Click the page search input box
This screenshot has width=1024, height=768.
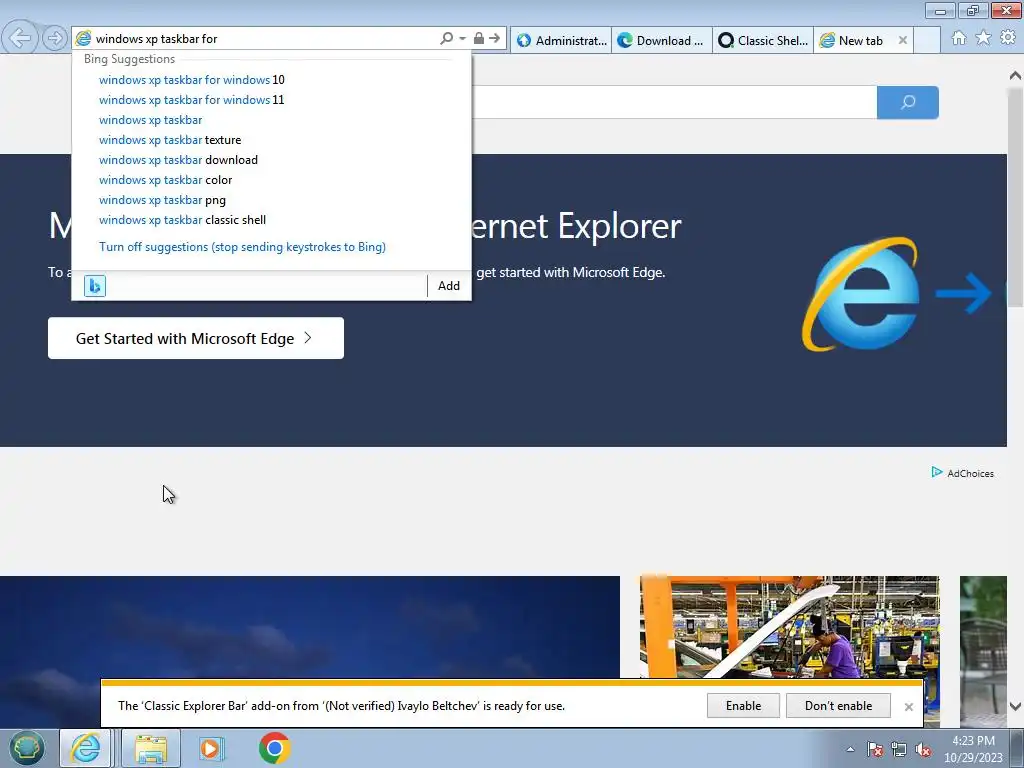click(x=674, y=103)
